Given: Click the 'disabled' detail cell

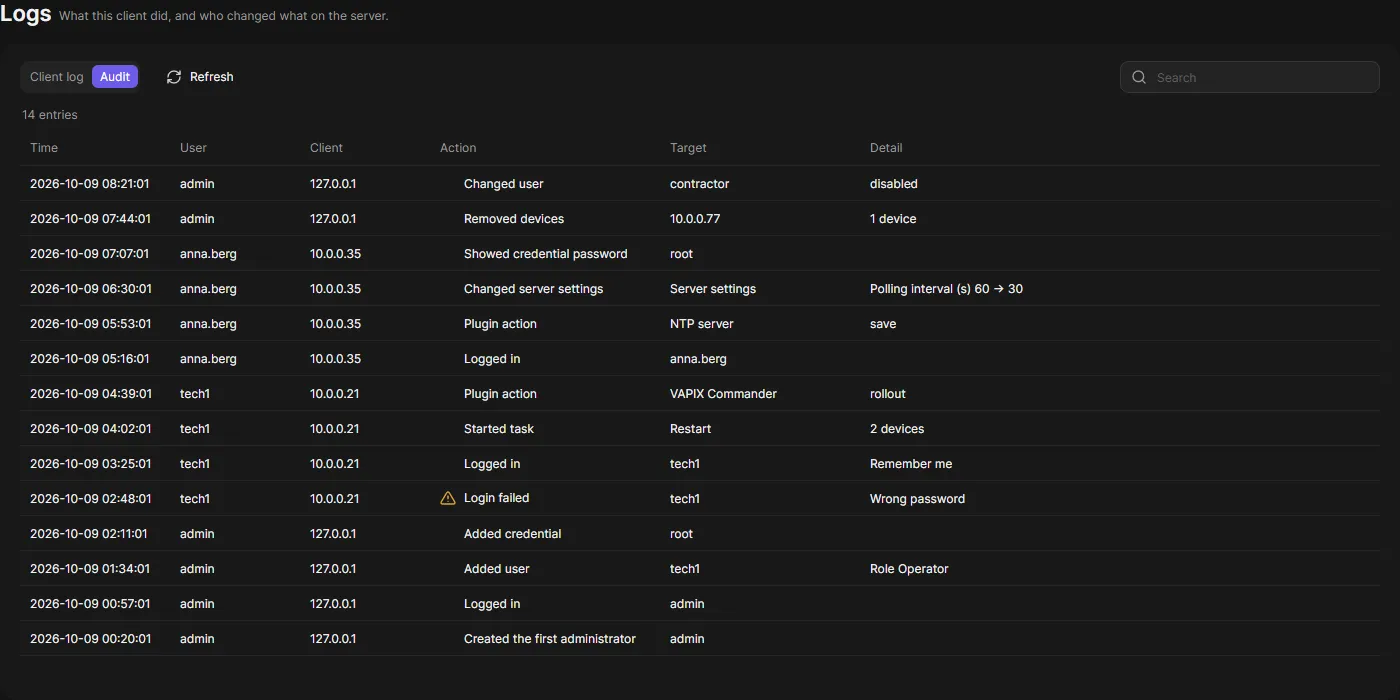Looking at the screenshot, I should (x=894, y=184).
